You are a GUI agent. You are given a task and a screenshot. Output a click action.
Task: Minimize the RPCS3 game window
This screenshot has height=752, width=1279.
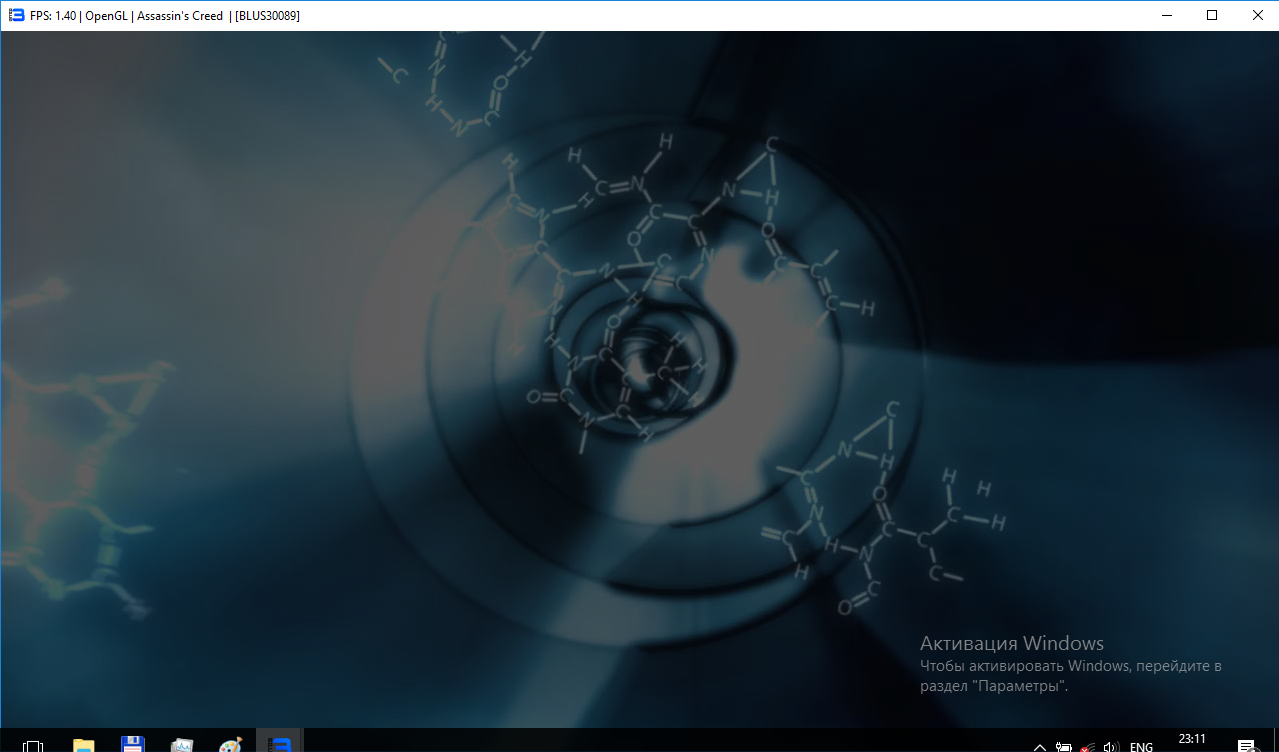coord(1165,15)
